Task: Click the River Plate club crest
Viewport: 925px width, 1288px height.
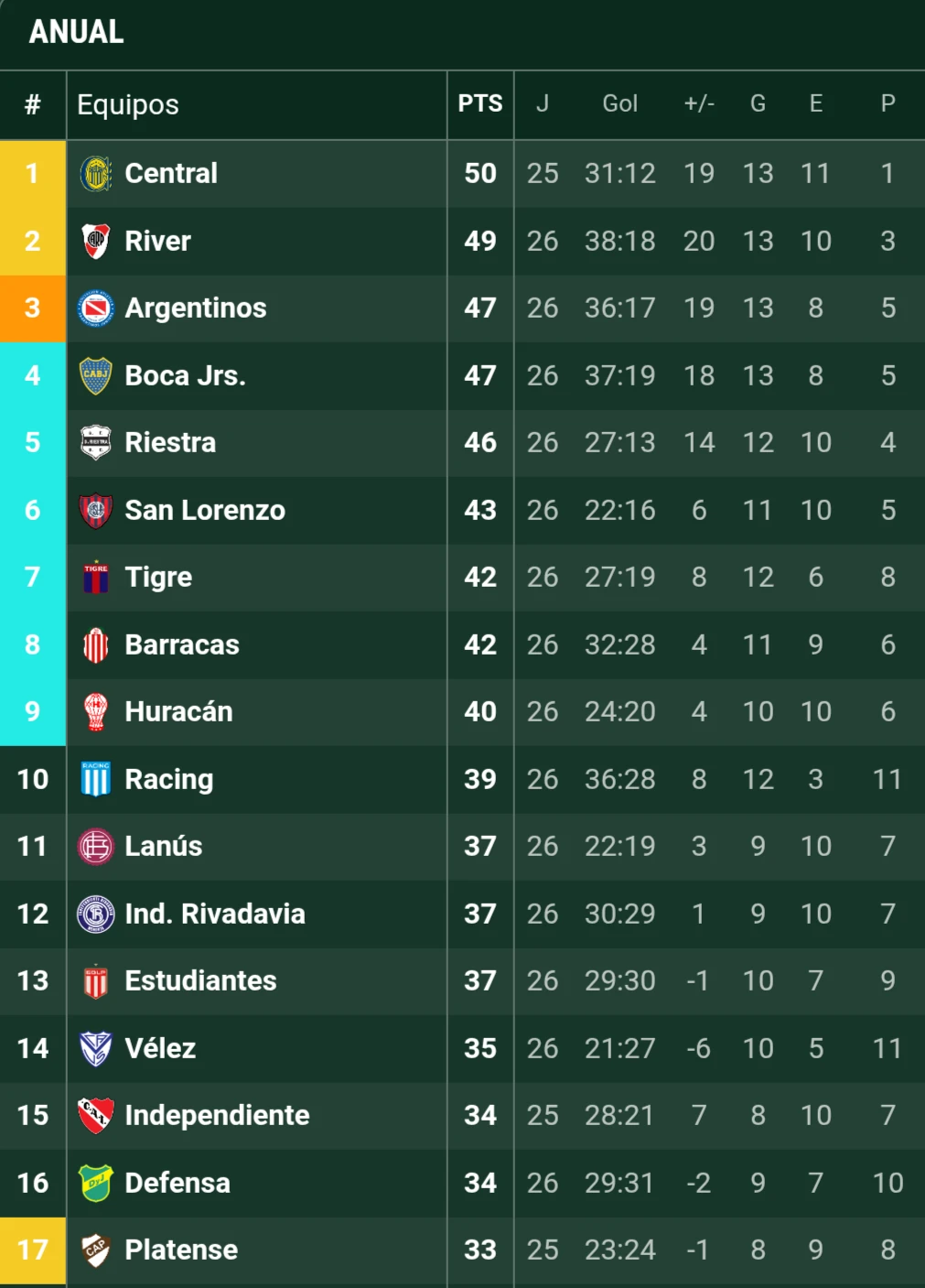Action: click(96, 241)
